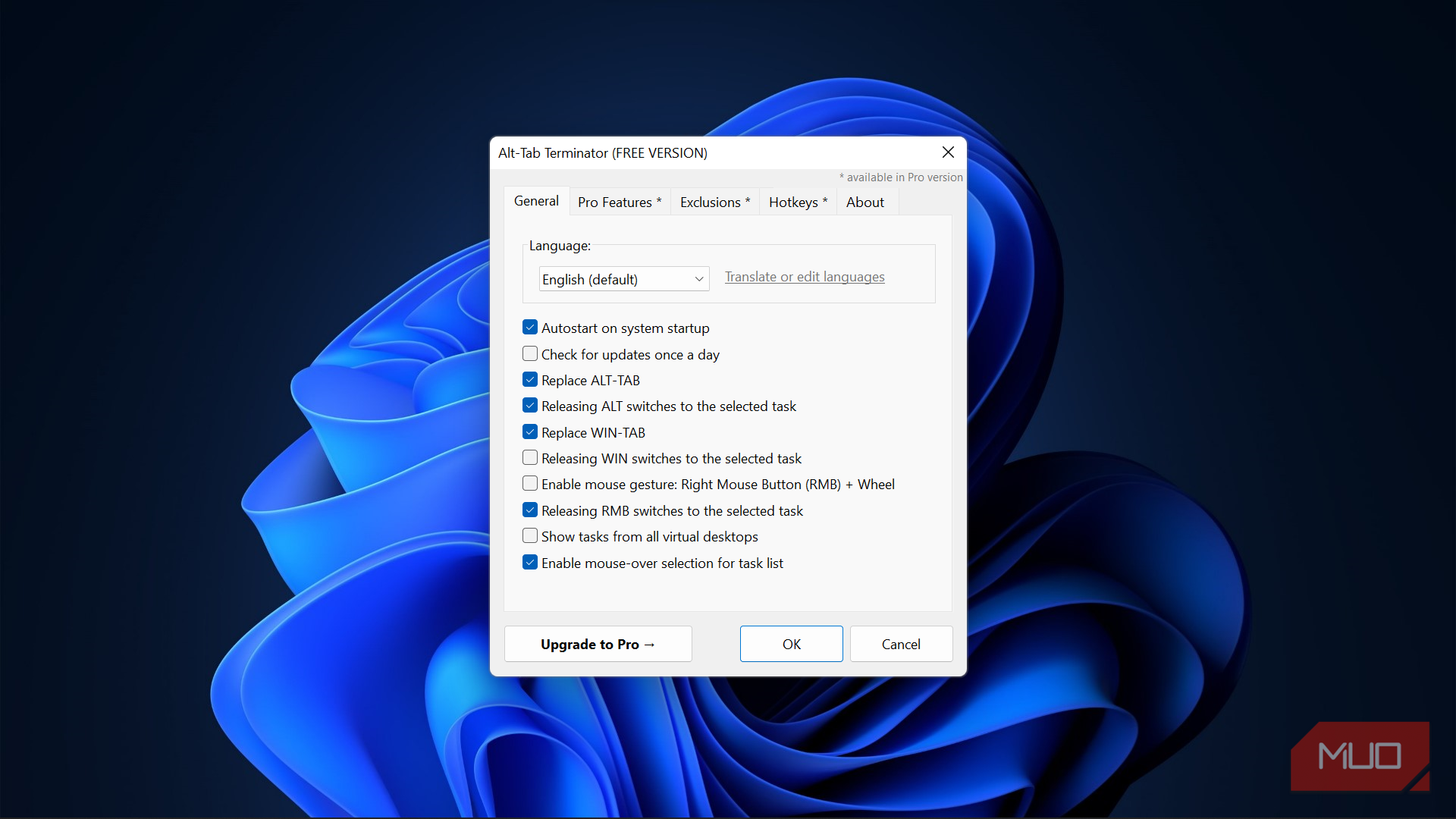Image resolution: width=1456 pixels, height=819 pixels.
Task: Switch to the General tab
Action: [536, 201]
